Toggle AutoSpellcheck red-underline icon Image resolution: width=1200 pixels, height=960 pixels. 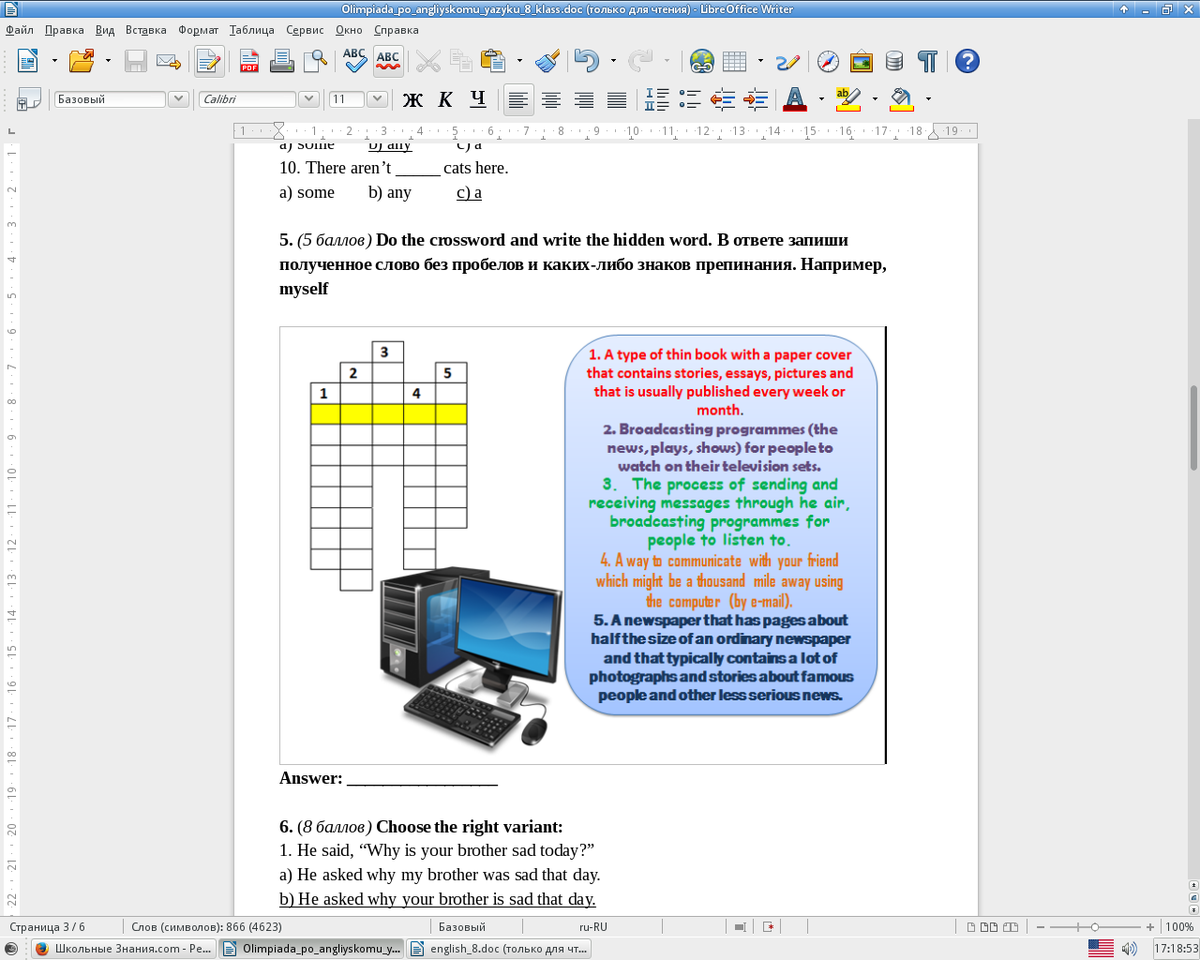point(388,60)
